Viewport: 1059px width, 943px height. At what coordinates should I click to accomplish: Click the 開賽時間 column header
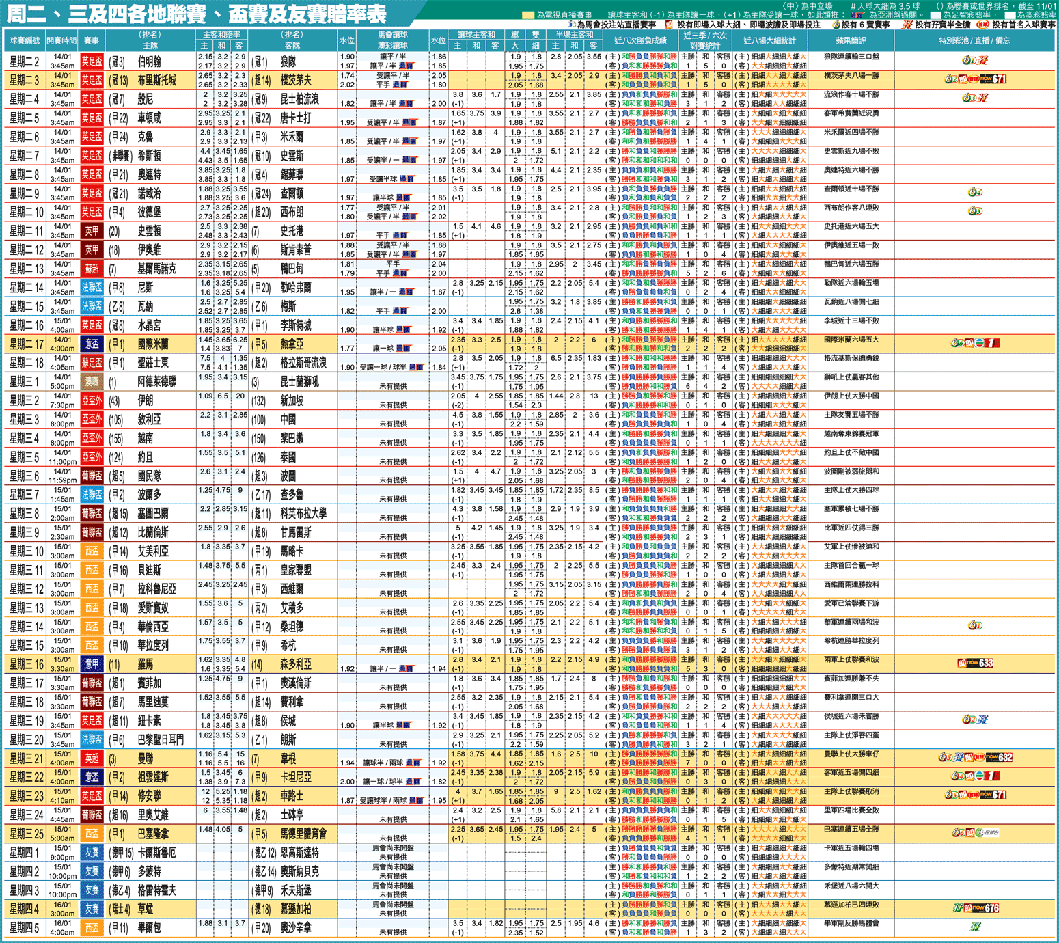(x=62, y=40)
